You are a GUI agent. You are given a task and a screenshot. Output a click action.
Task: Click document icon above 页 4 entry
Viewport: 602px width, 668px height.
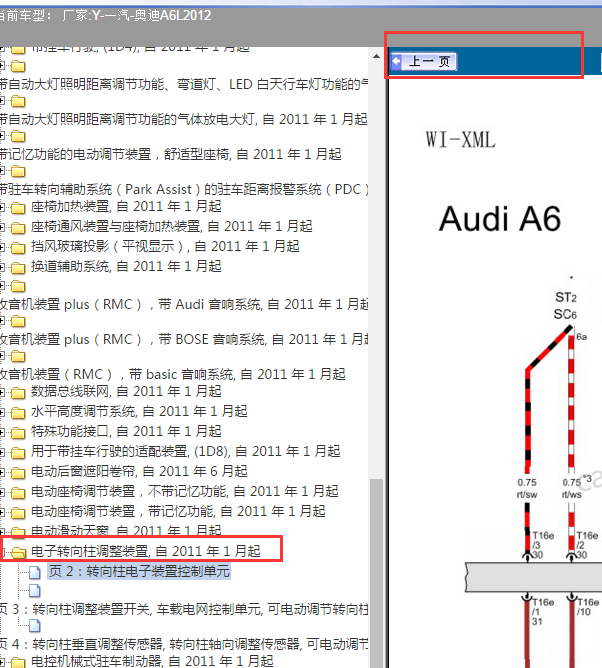coord(35,625)
